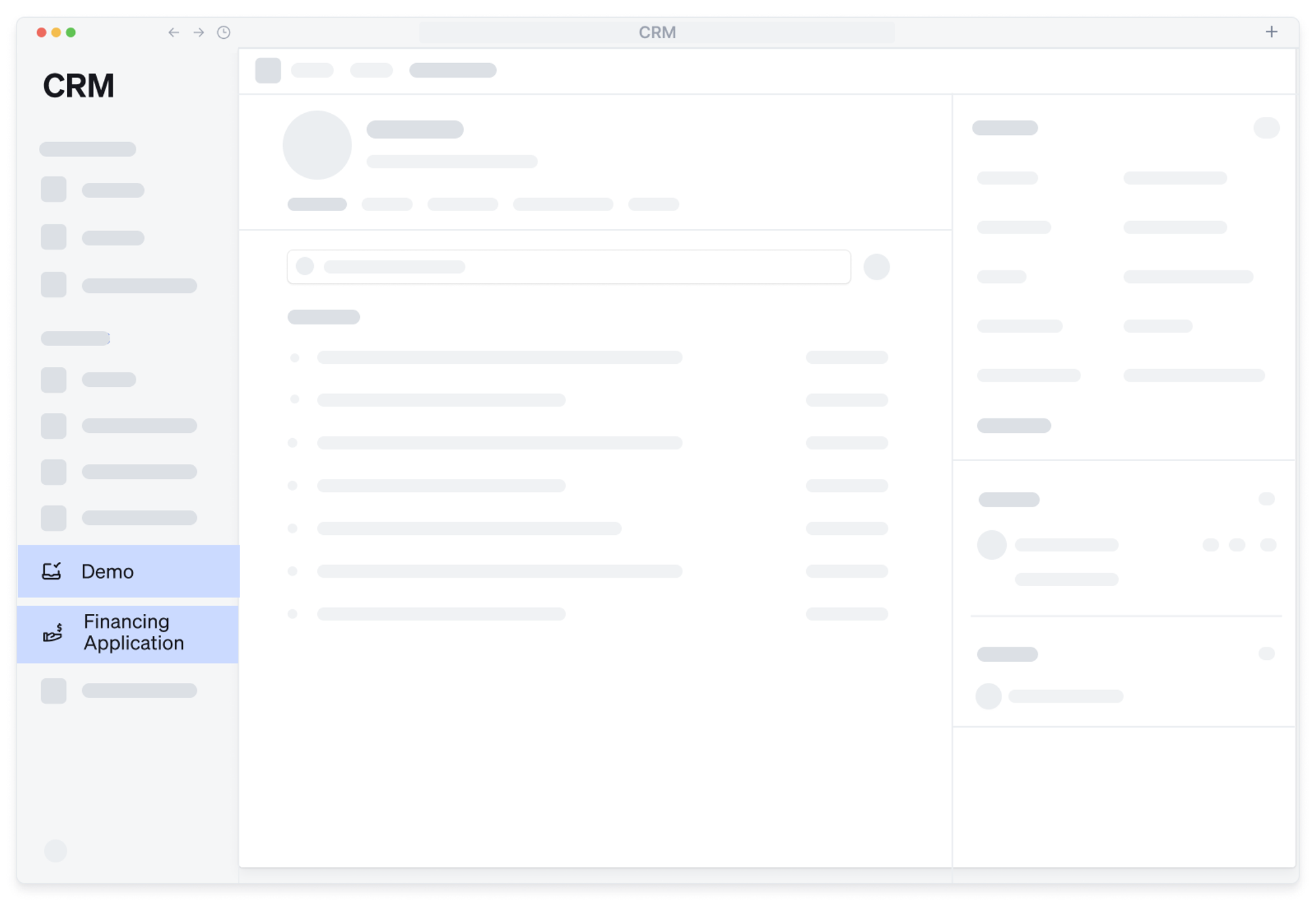Click the large circular profile avatar placeholder
This screenshot has width=1316, height=900.
(x=316, y=145)
